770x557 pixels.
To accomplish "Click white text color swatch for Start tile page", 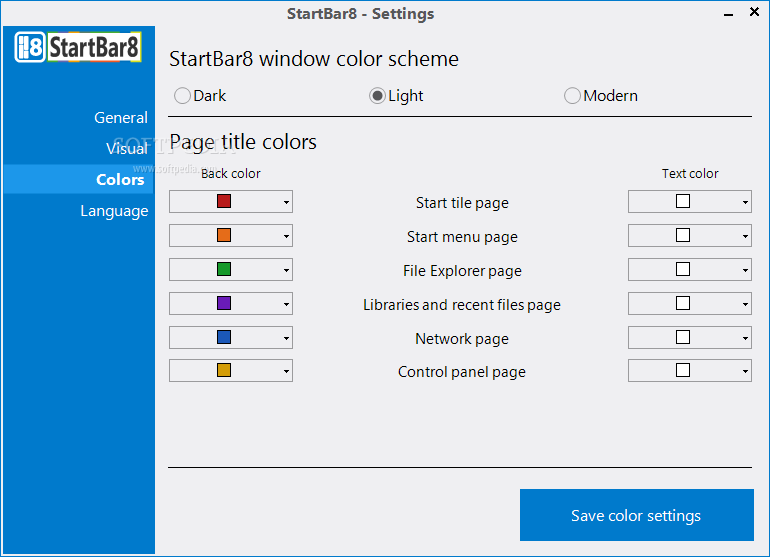I will click(683, 201).
